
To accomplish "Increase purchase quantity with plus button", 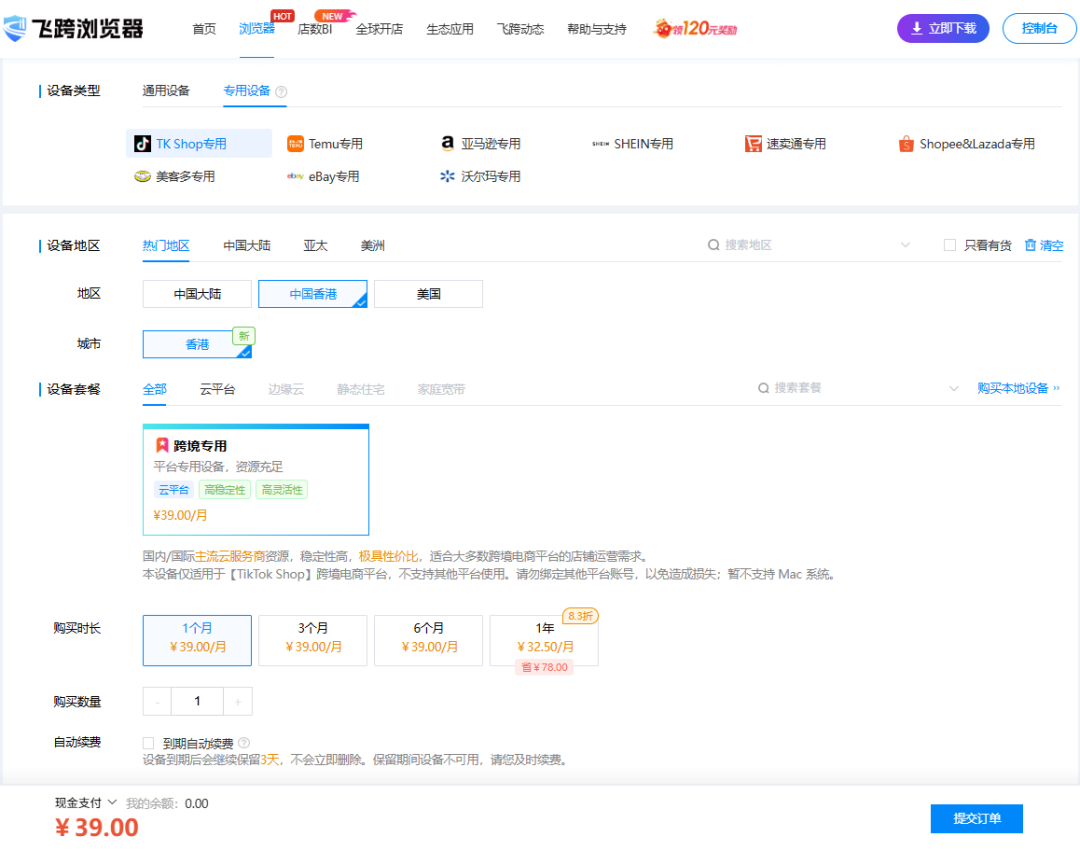I will 238,702.
